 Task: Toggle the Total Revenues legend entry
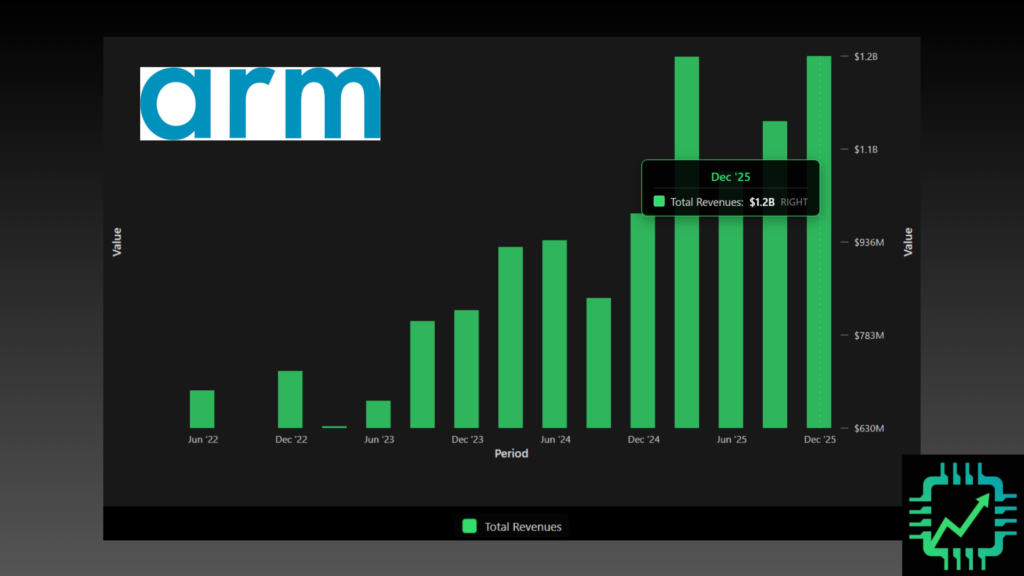pyautogui.click(x=512, y=526)
